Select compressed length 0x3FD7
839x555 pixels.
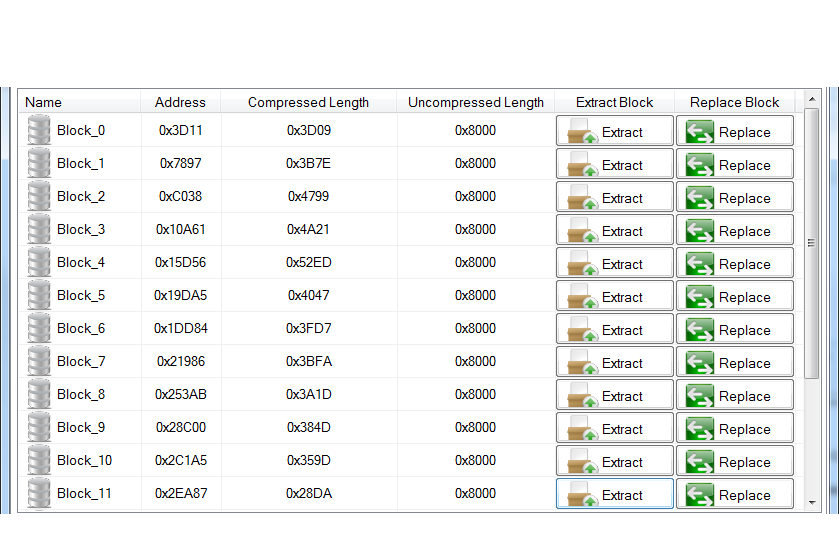pyautogui.click(x=308, y=328)
